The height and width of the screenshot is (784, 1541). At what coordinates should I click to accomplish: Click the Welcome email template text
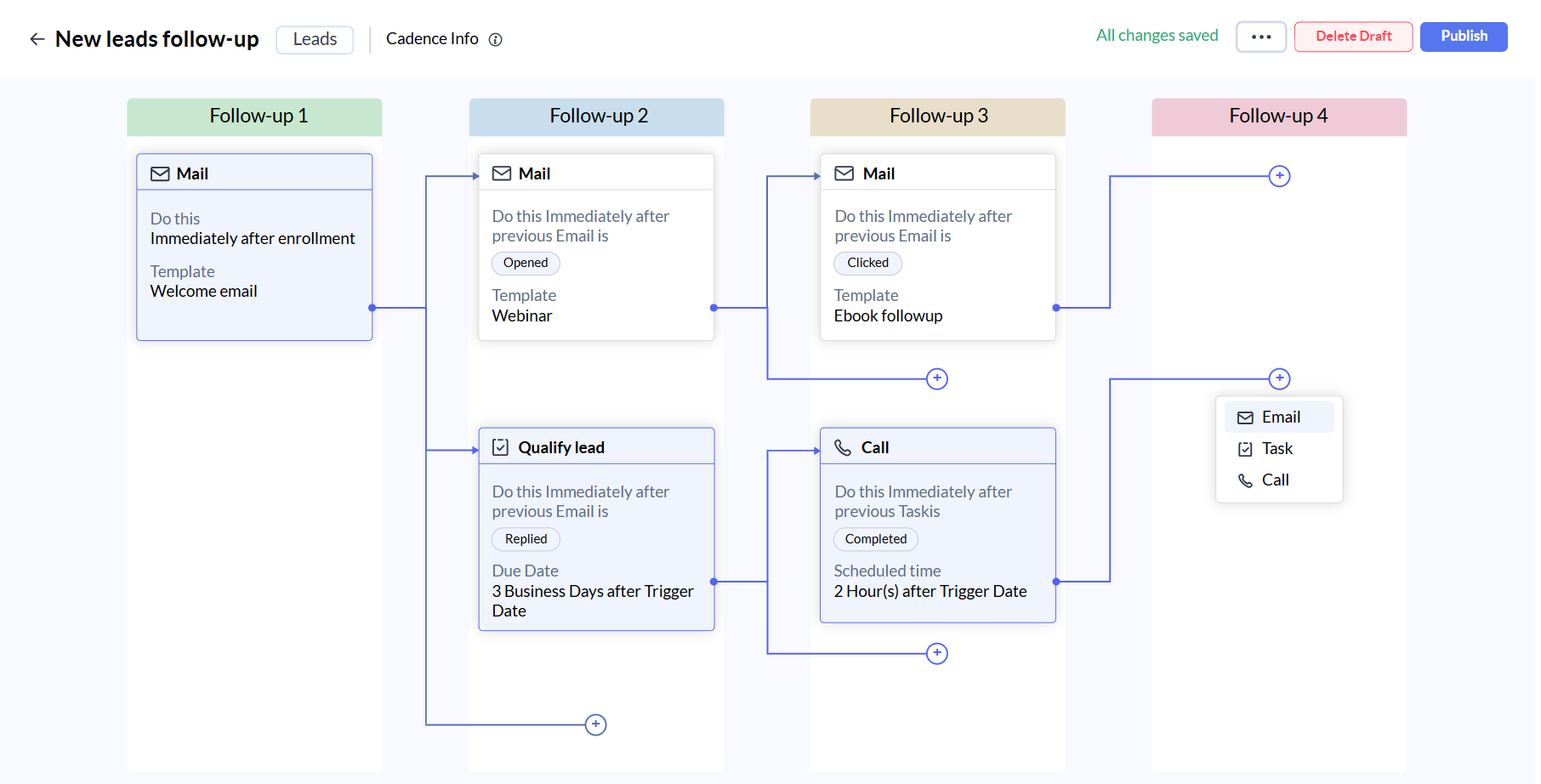point(203,292)
